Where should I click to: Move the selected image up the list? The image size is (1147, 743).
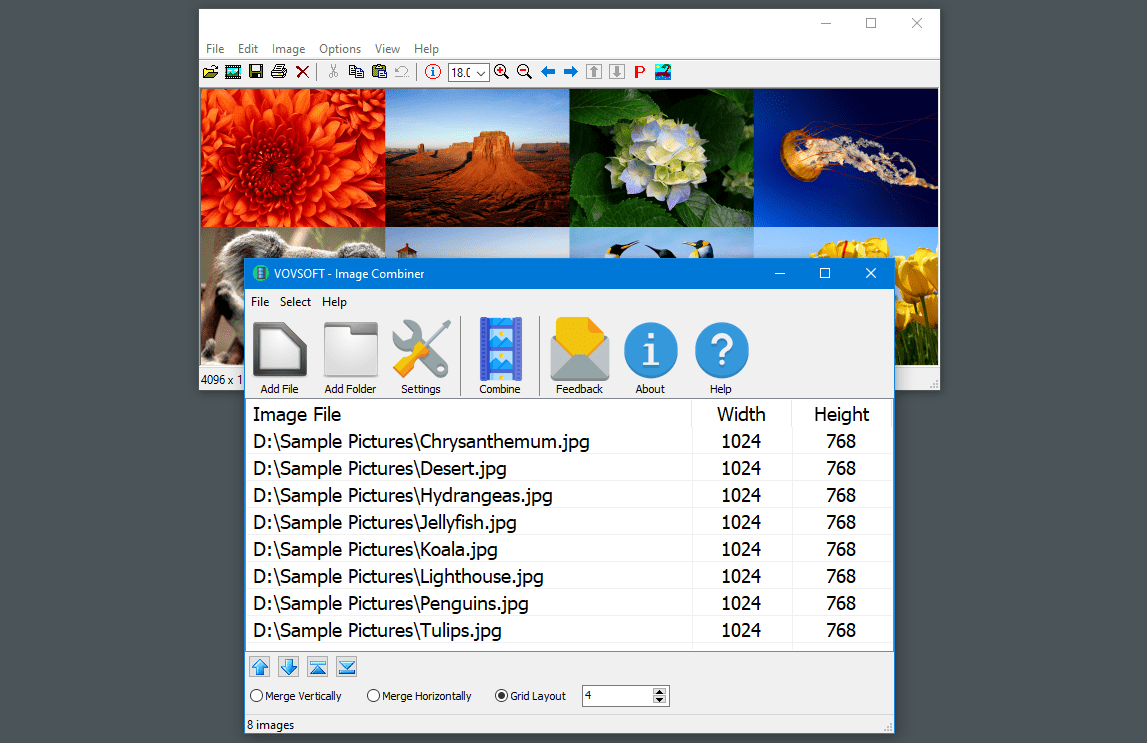click(259, 666)
